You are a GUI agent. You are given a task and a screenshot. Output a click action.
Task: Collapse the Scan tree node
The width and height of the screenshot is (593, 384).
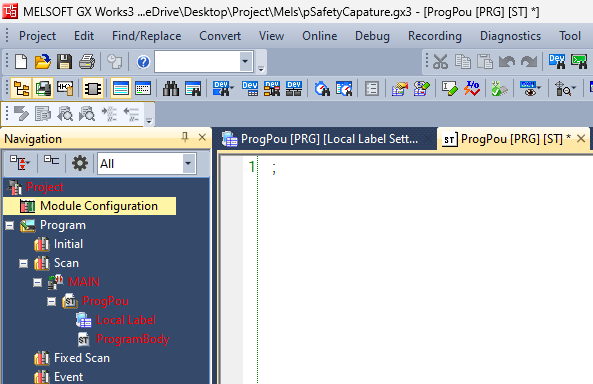[x=23, y=263]
